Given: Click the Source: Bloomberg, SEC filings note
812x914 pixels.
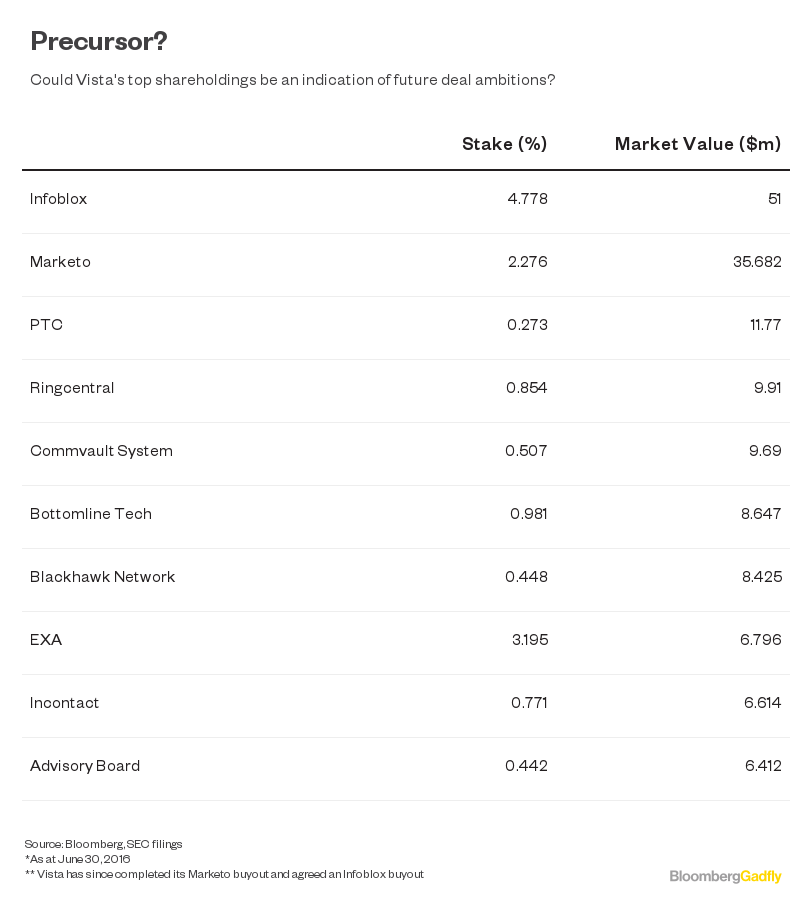Looking at the screenshot, I should click(103, 844).
